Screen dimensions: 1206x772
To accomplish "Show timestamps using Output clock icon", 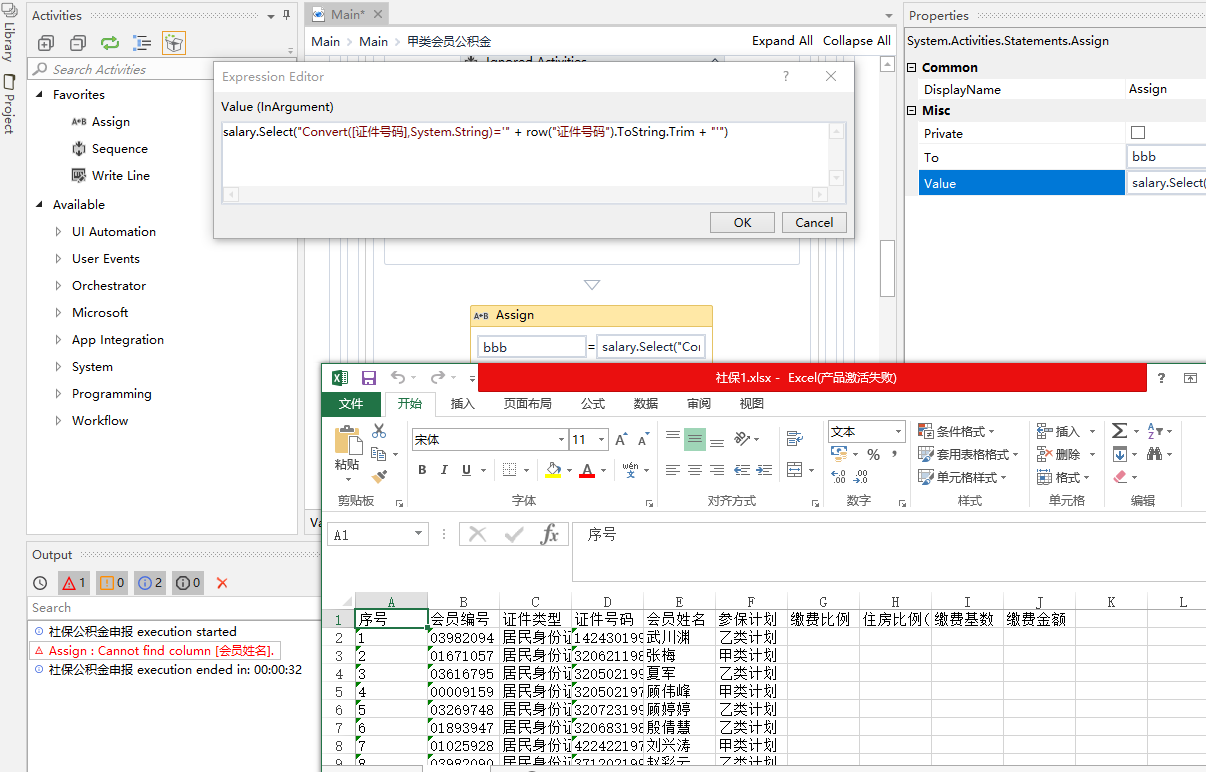I will (40, 583).
